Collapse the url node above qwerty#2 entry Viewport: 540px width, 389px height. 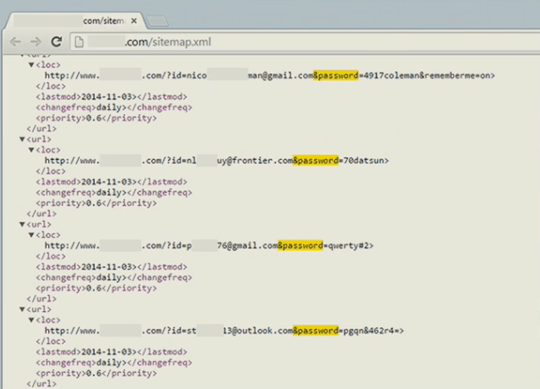[22, 224]
